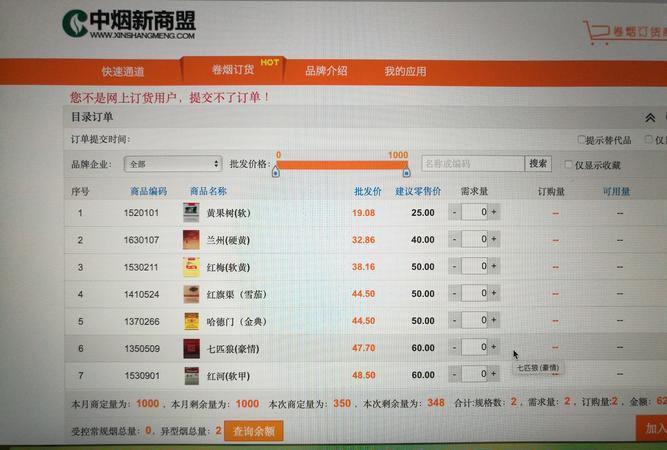Click the 兰州(硬黄) product thumbnail
Viewport: 667px width, 450px height.
point(191,240)
